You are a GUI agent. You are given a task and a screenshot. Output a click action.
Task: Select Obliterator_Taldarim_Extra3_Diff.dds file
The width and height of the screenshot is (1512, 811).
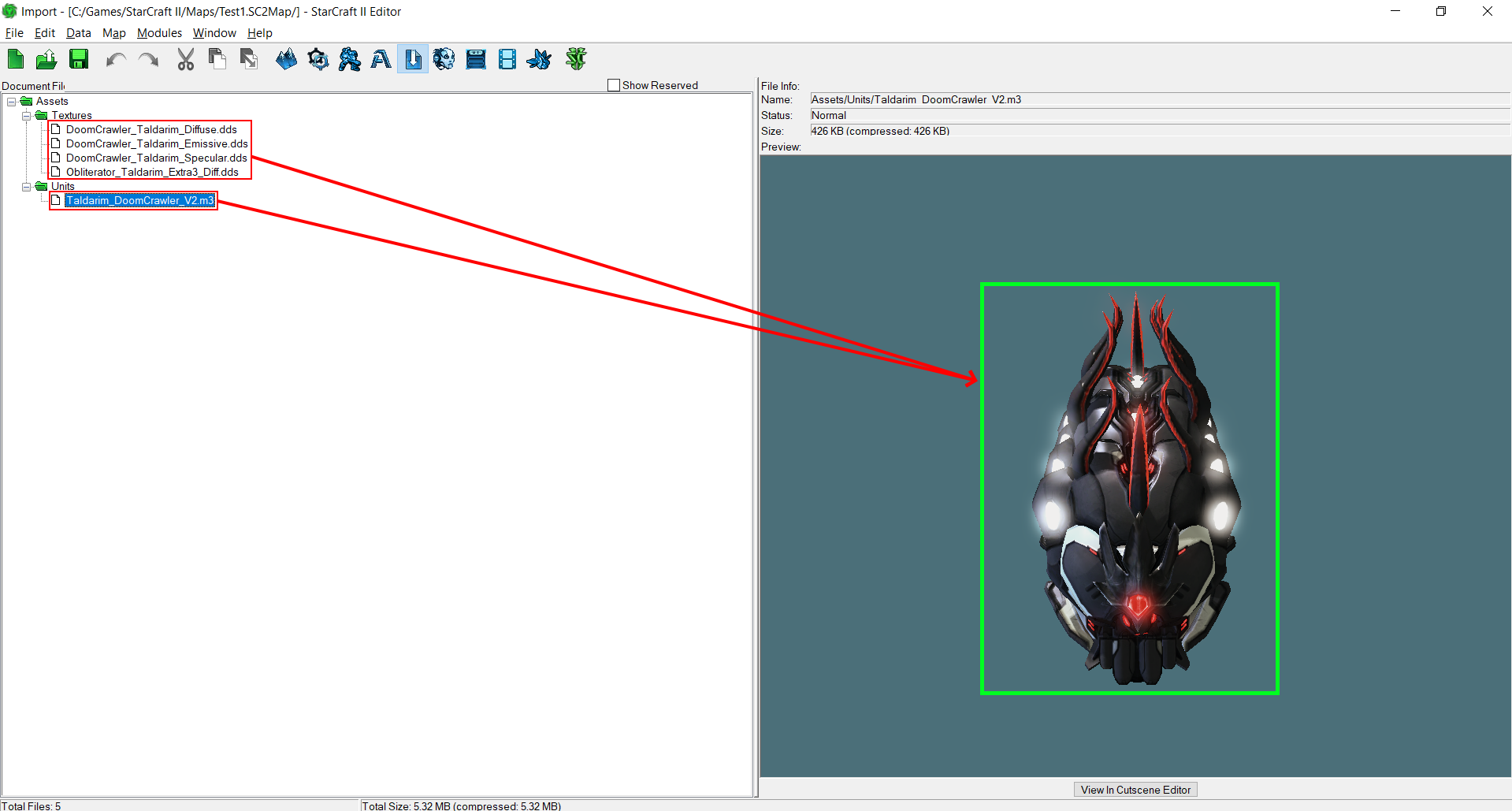click(x=152, y=173)
